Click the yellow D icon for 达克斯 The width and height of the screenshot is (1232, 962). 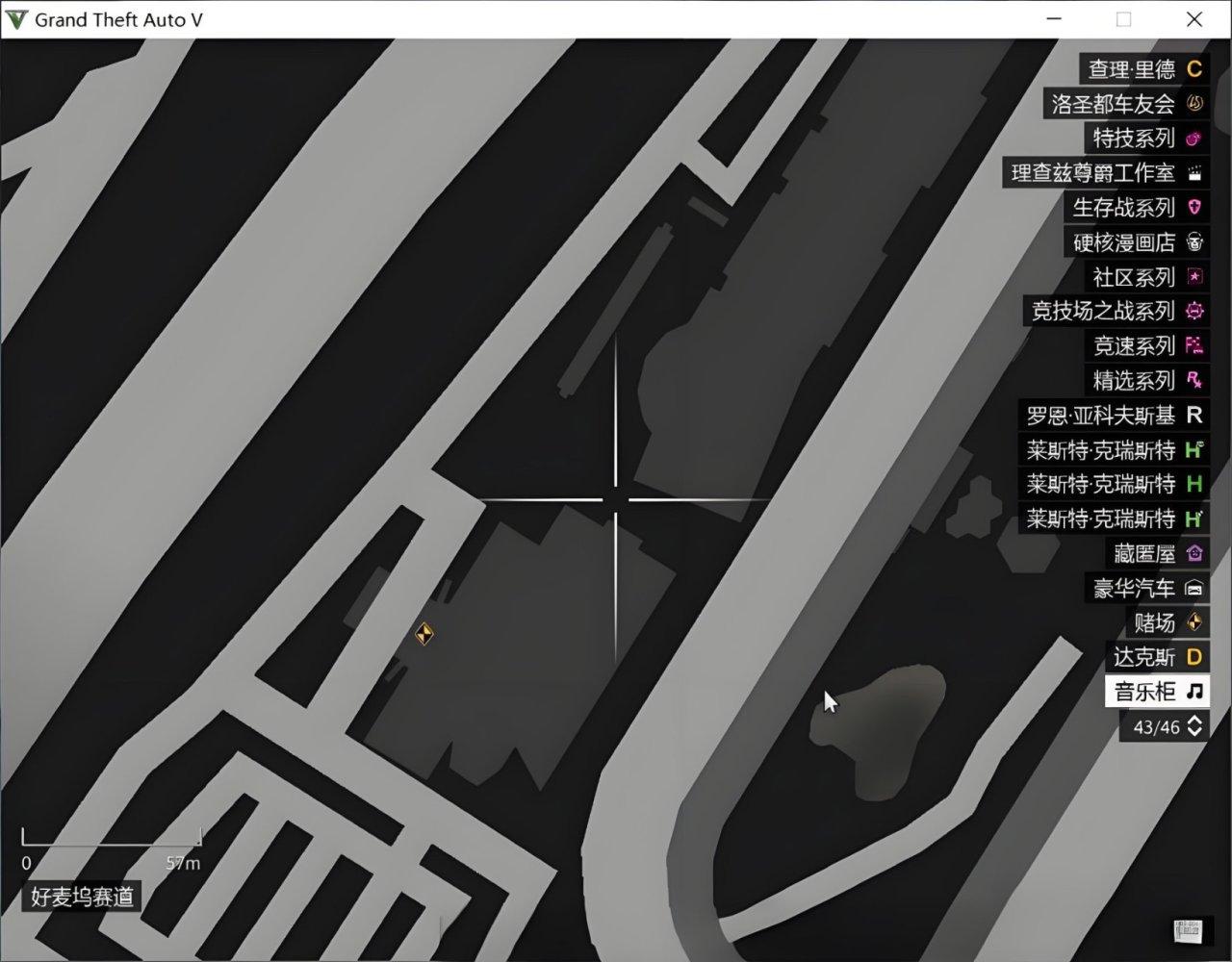(1194, 657)
